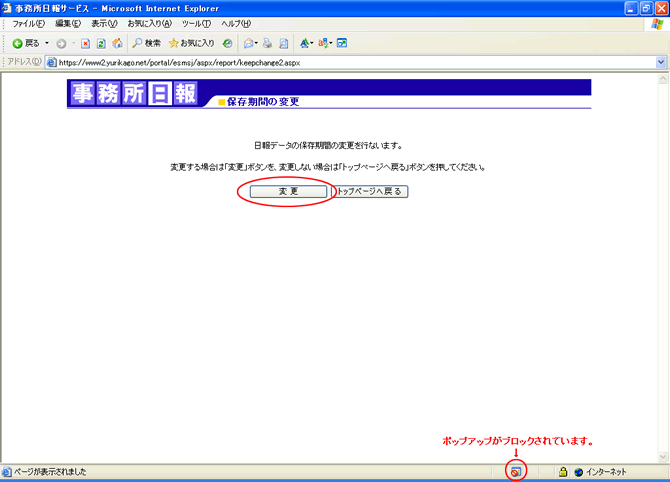Click the SSL padlock icon in status bar
The image size is (670, 482).
tap(563, 471)
